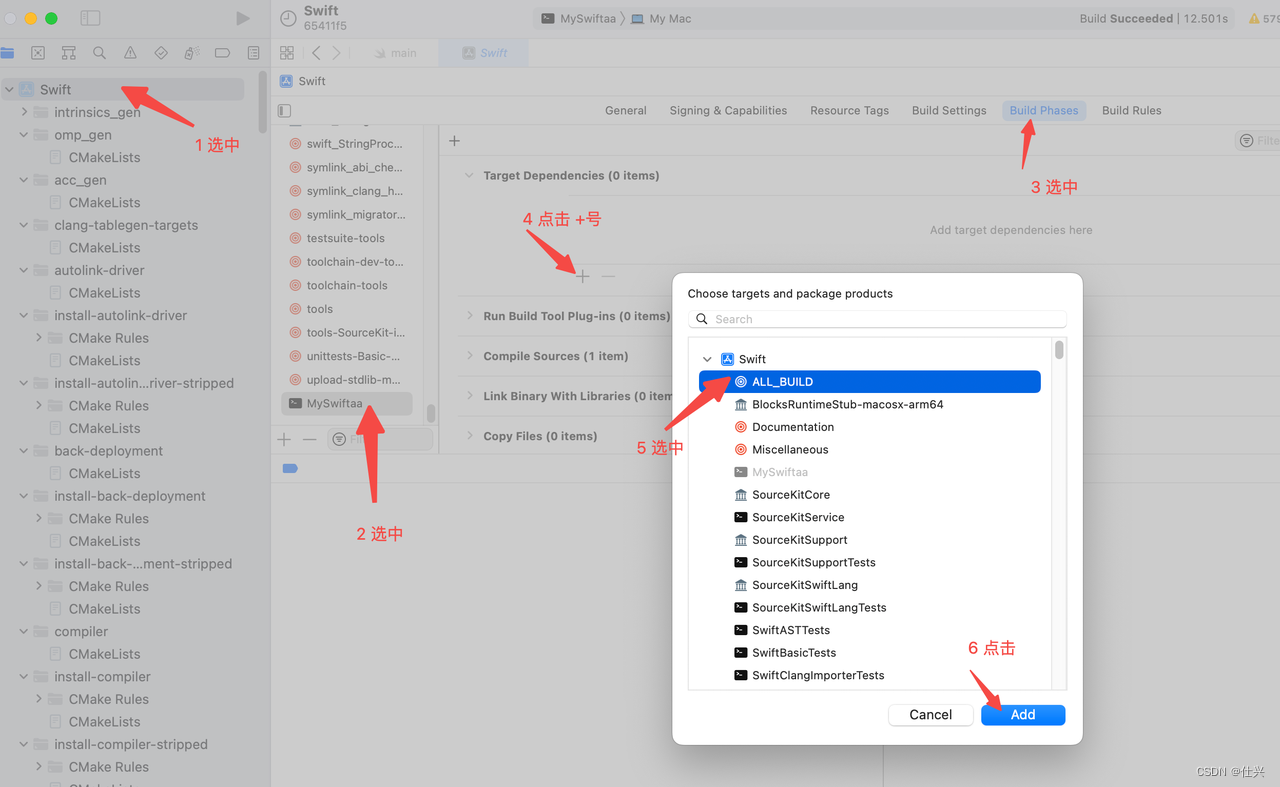Open the Source Control navigator icon
The height and width of the screenshot is (787, 1280).
click(38, 53)
